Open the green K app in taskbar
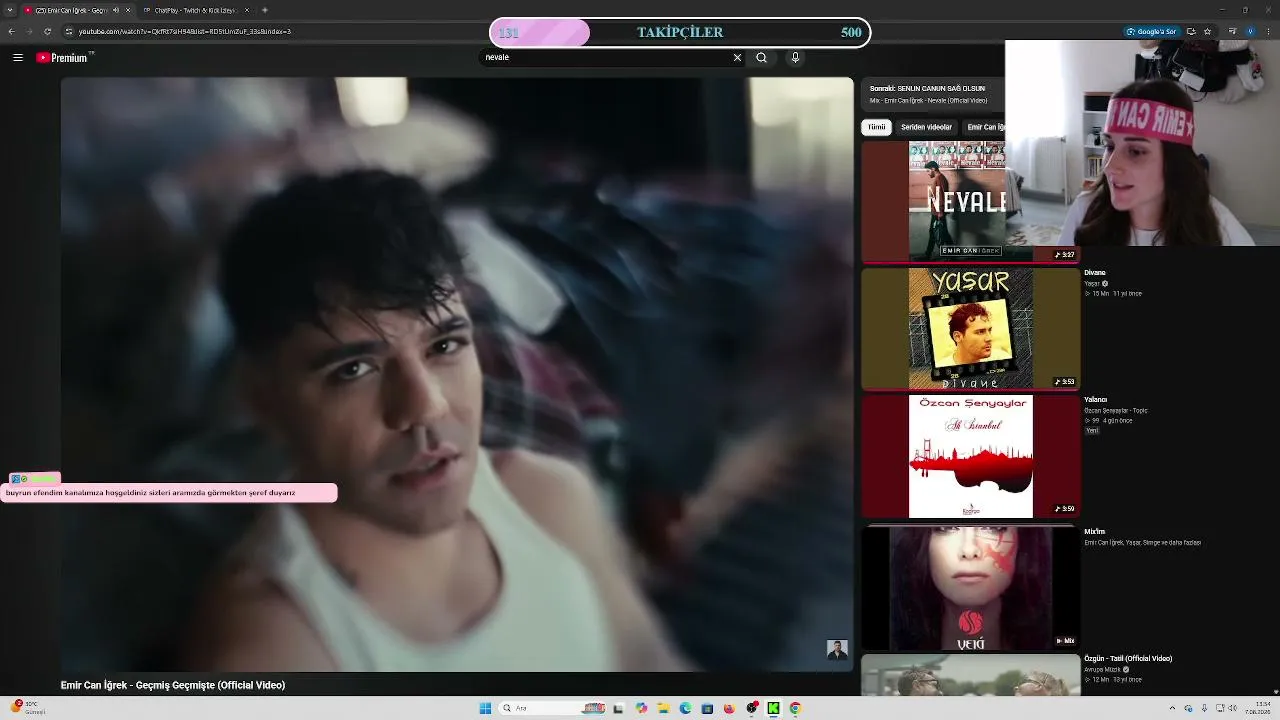Viewport: 1280px width, 720px height. pyautogui.click(x=773, y=708)
